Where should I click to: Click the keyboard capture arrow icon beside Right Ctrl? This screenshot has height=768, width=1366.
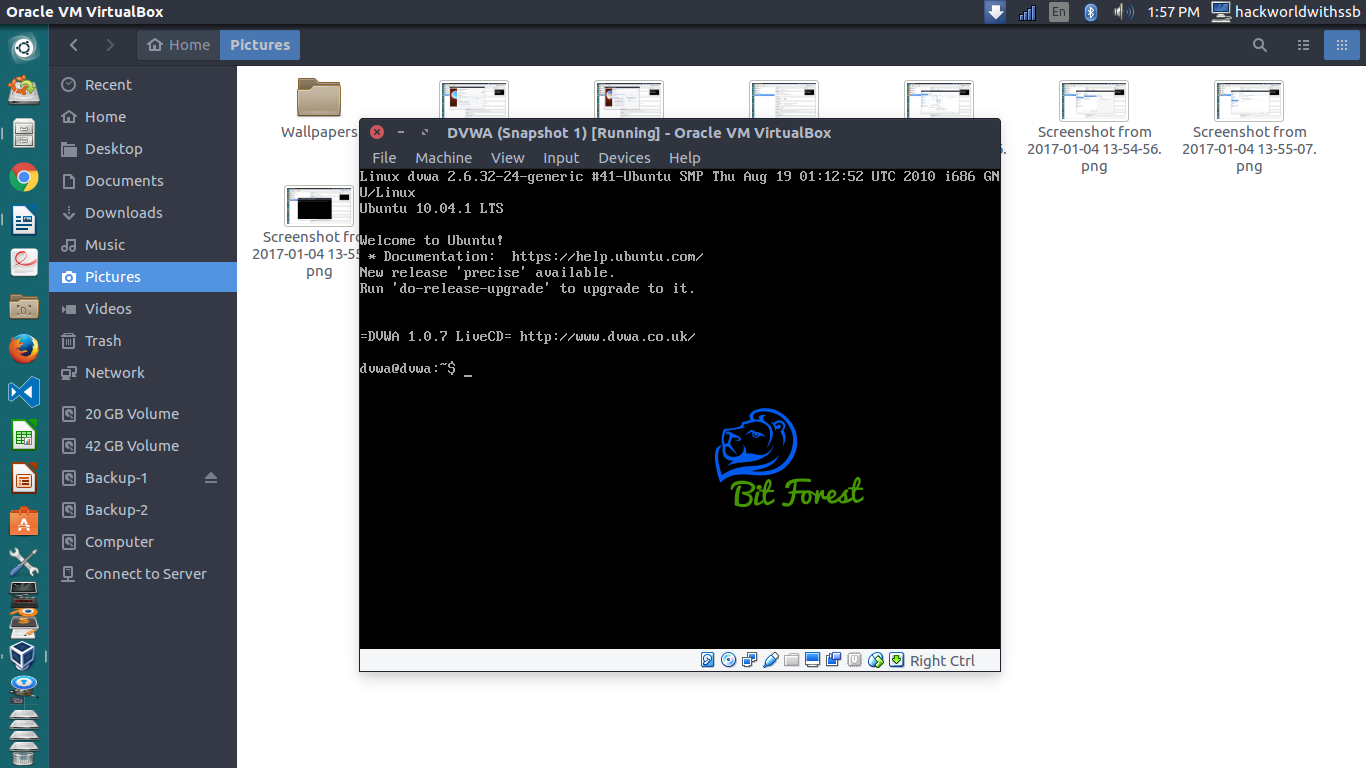(x=897, y=660)
